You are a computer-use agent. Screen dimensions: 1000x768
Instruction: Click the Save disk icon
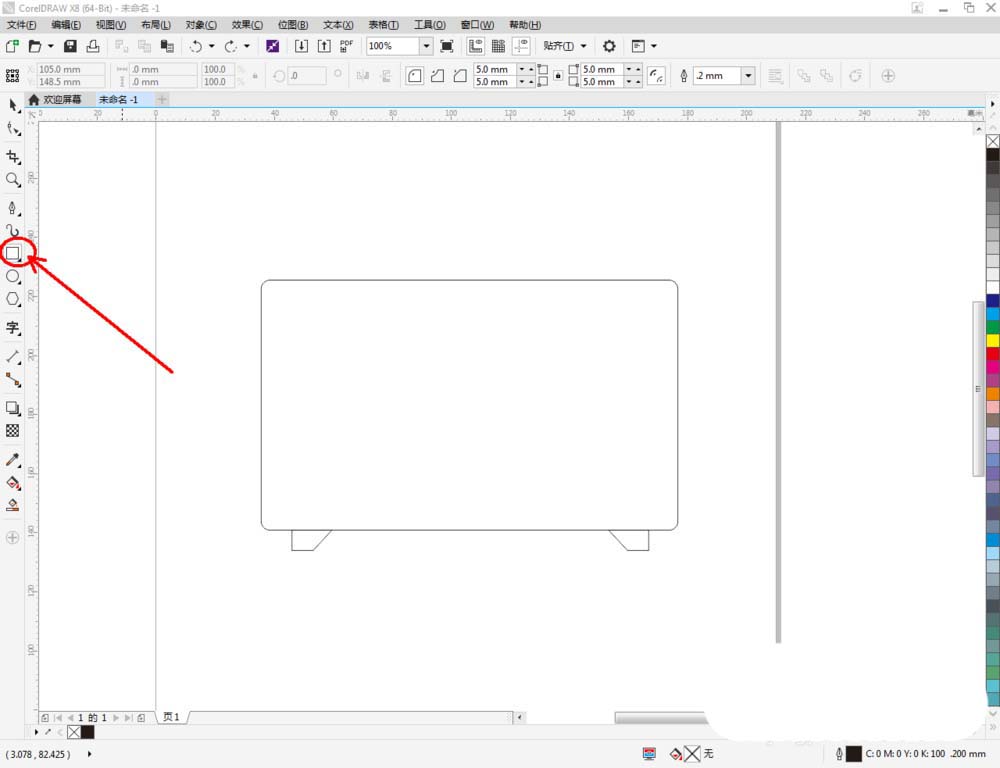[x=70, y=46]
